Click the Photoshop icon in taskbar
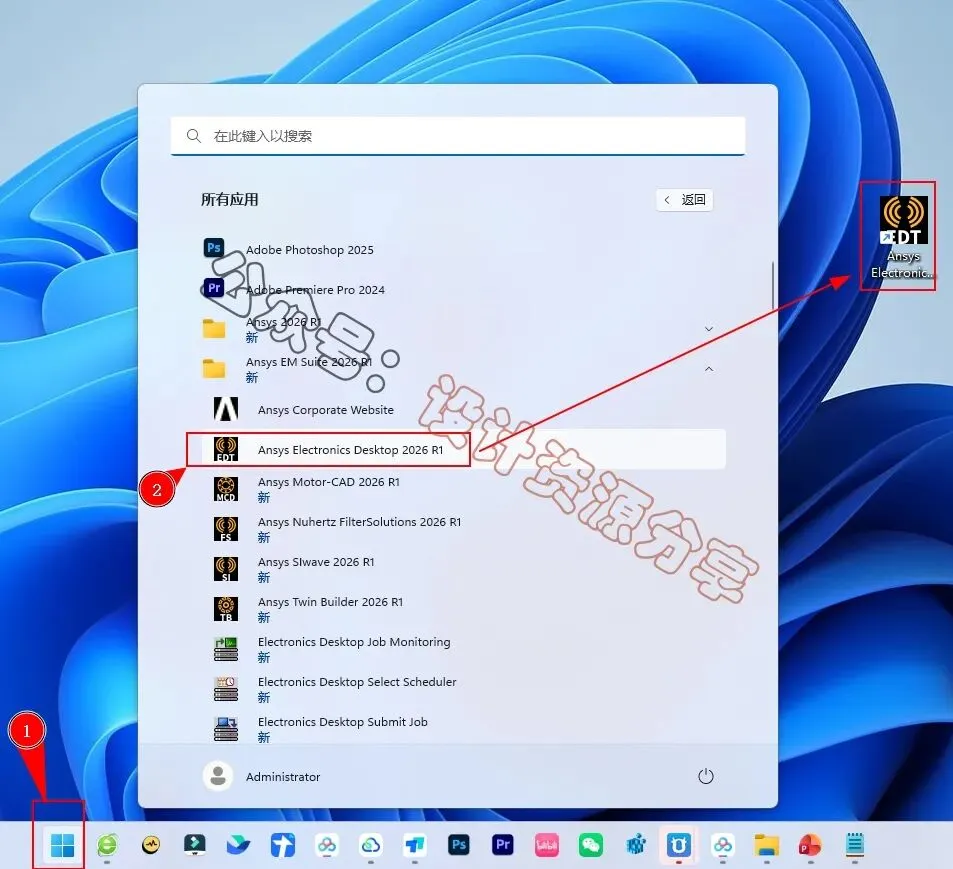 tap(459, 845)
